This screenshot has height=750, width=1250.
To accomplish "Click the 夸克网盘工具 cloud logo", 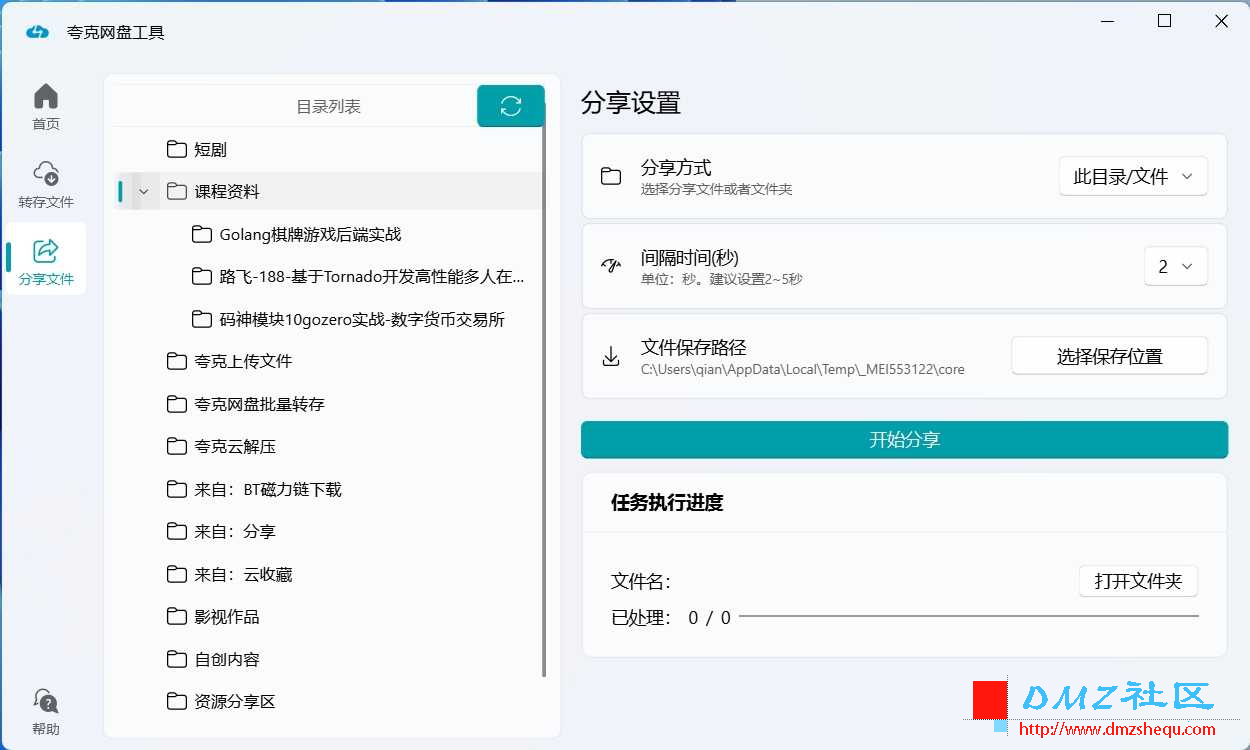I will (x=37, y=32).
